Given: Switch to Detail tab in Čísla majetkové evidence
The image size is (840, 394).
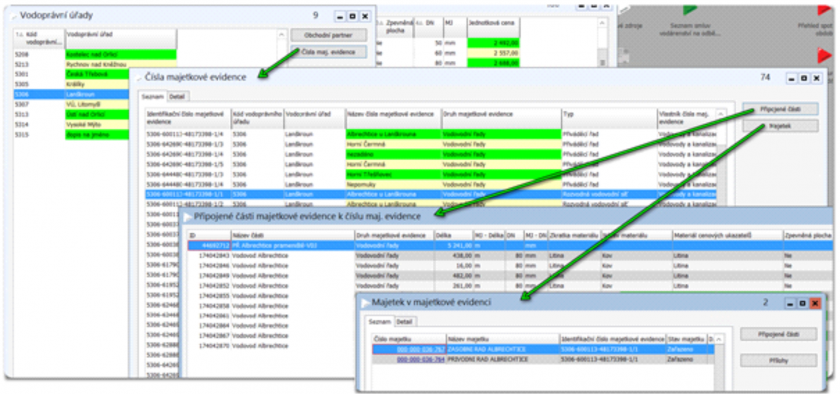Looking at the screenshot, I should click(x=177, y=96).
